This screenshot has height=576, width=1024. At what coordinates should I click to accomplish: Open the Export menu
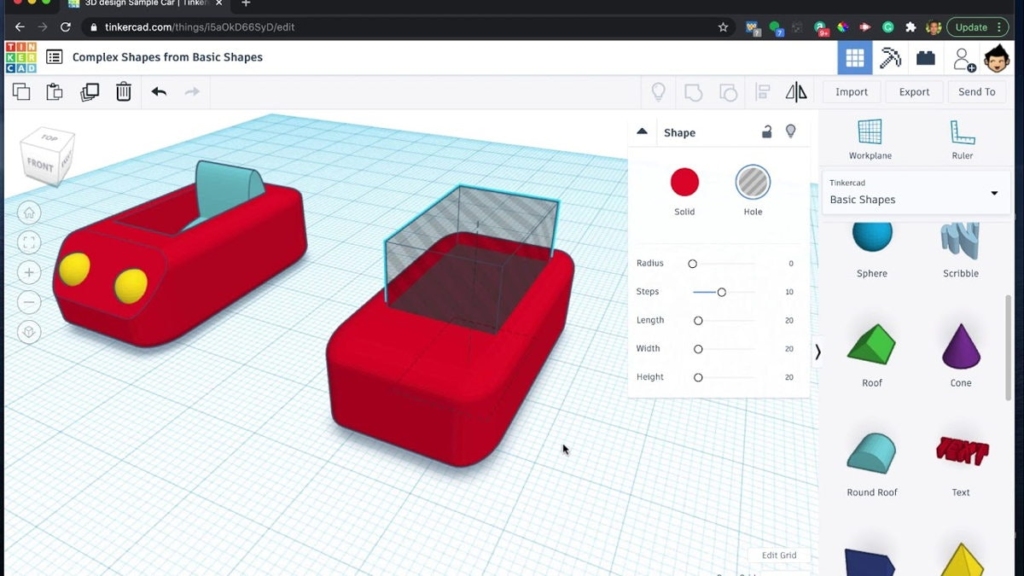914,92
